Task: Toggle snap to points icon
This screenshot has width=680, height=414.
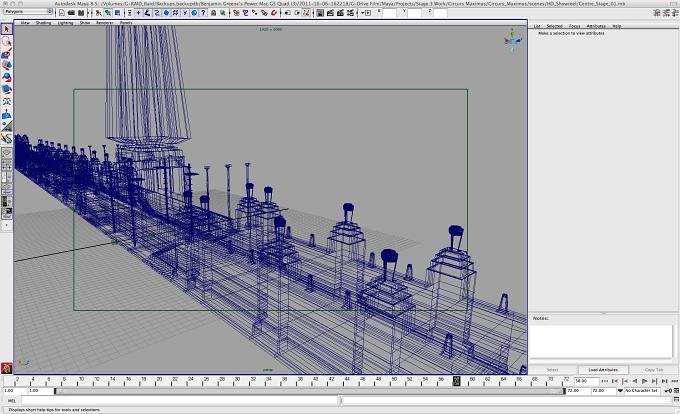Action: coord(255,13)
